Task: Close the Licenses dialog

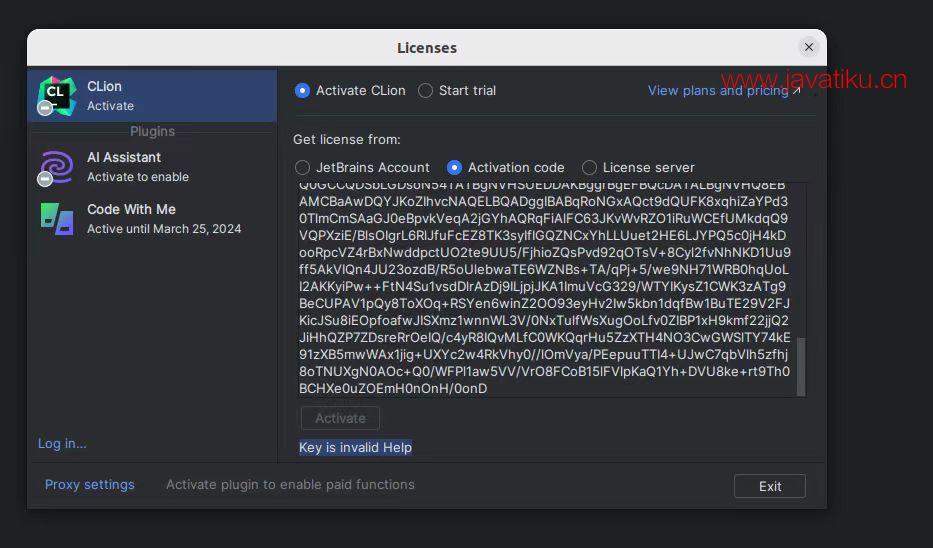Action: (809, 47)
